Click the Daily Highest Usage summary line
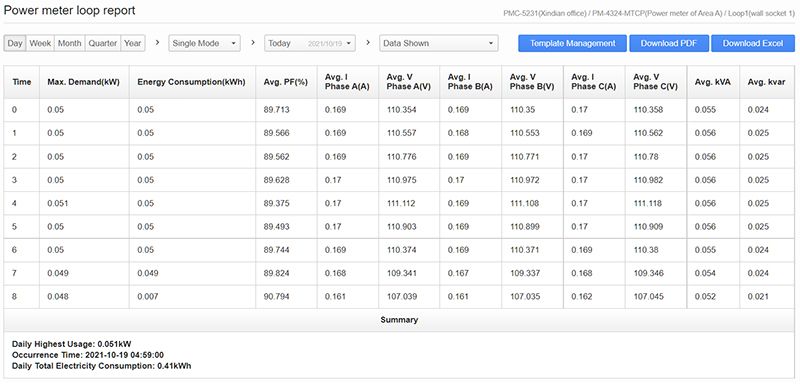 coord(71,344)
